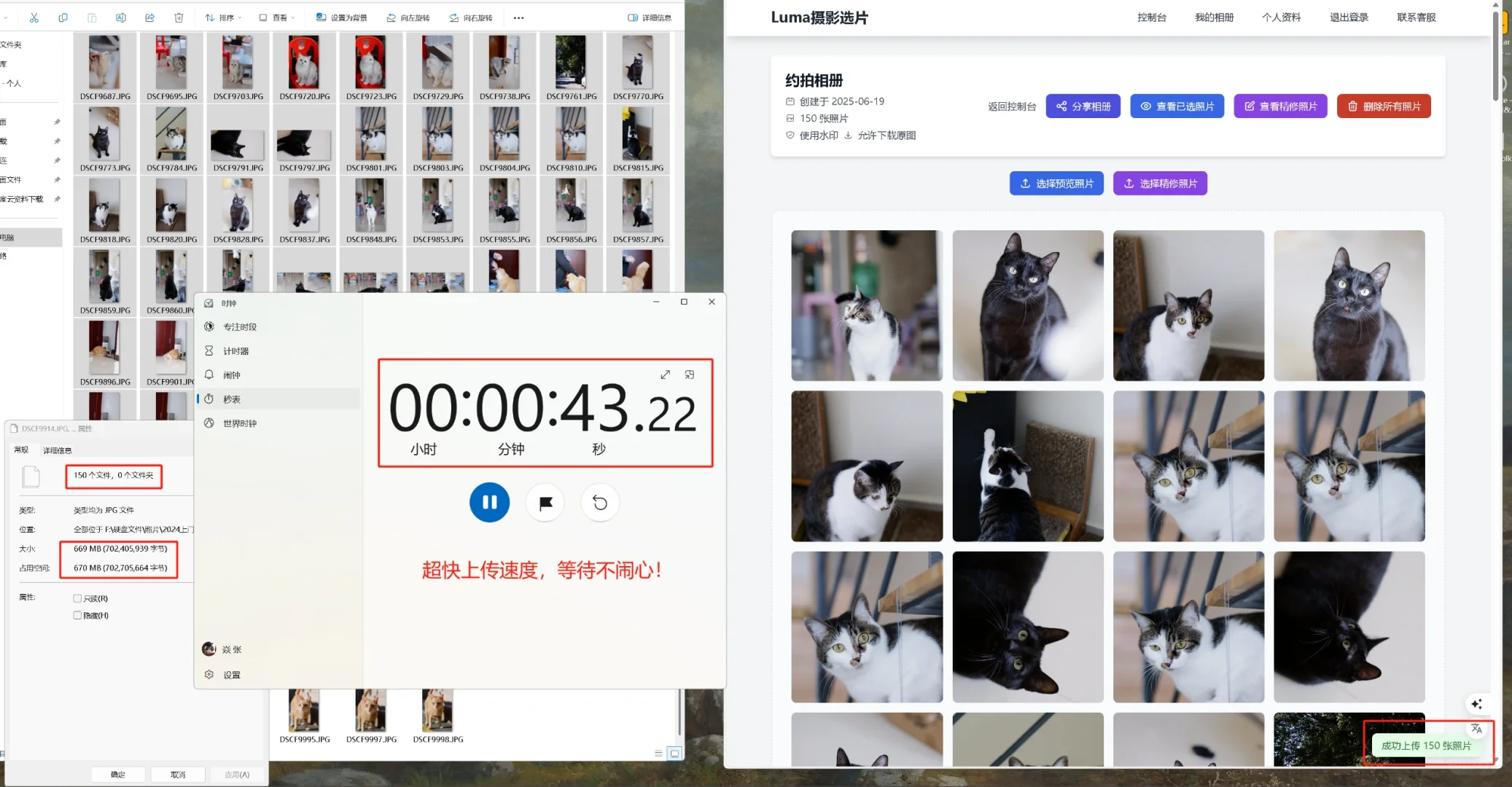The image size is (1512, 787).
Task: Expand the stopwatch to full view
Action: (x=665, y=375)
